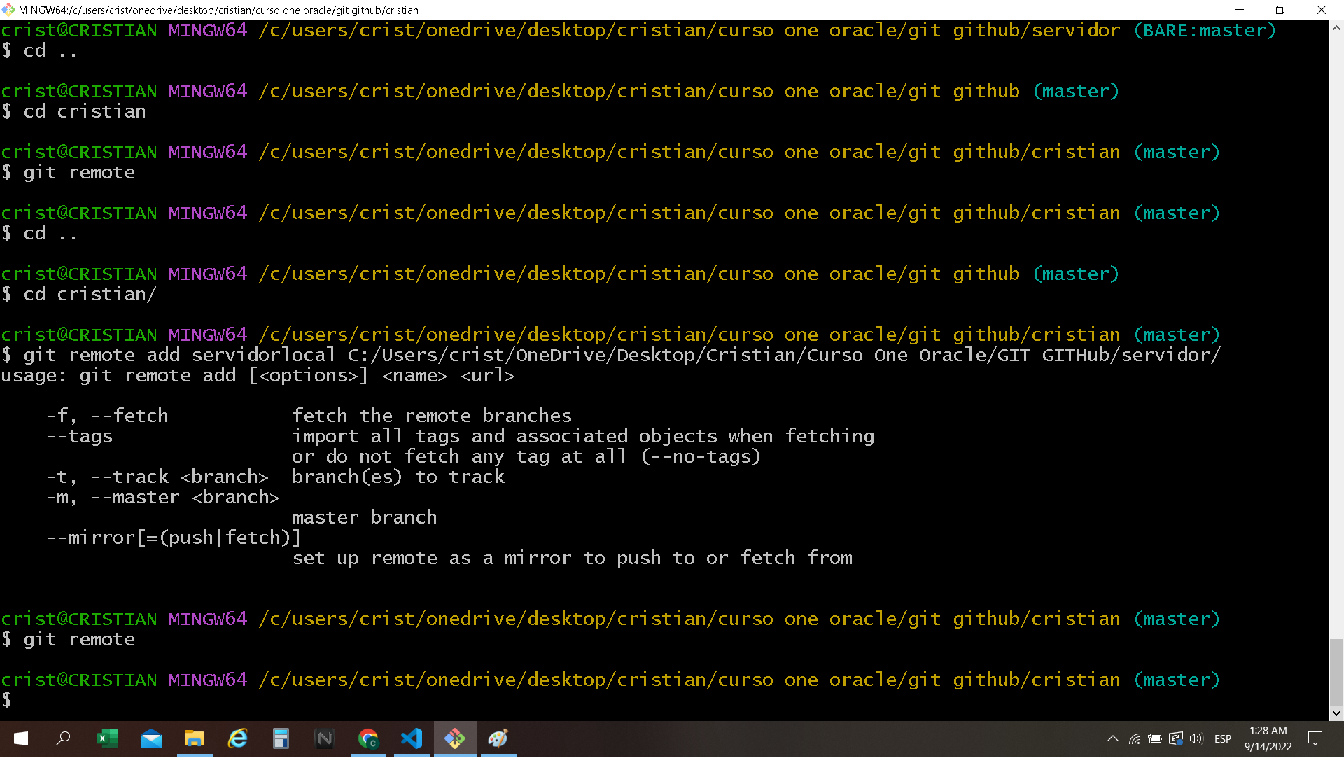Select the Git Bash taskbar icon
The height and width of the screenshot is (757, 1344).
pyautogui.click(x=455, y=739)
